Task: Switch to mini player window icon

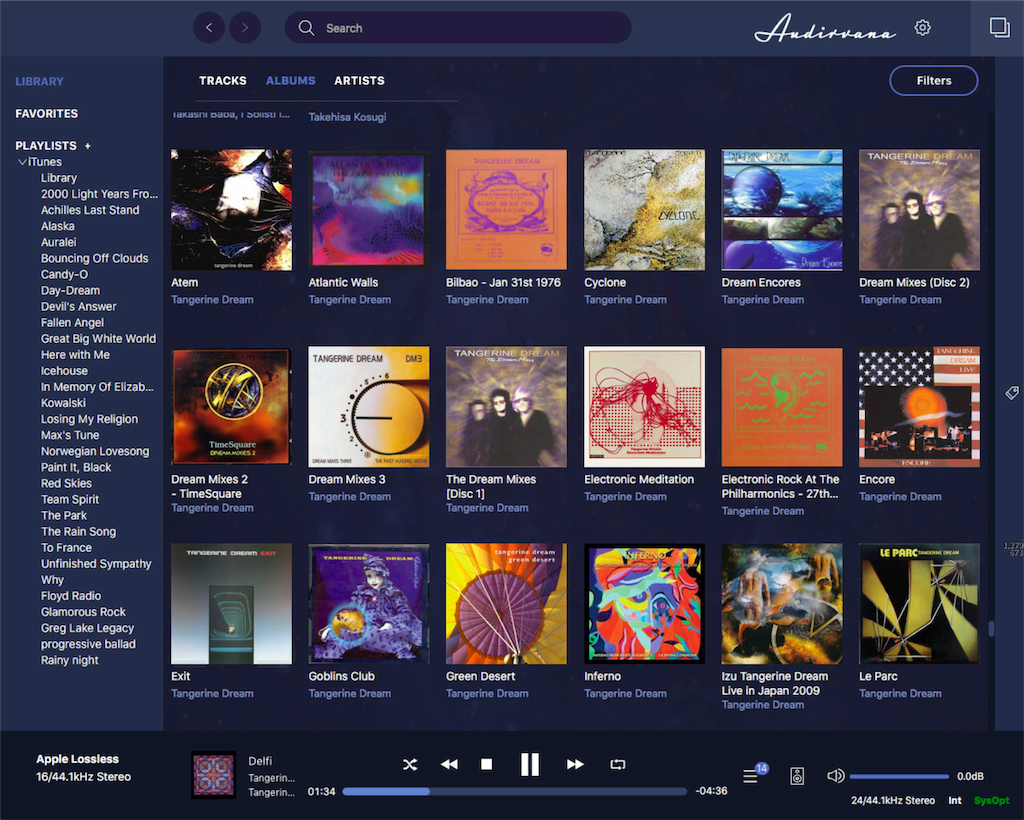Action: 999,27
